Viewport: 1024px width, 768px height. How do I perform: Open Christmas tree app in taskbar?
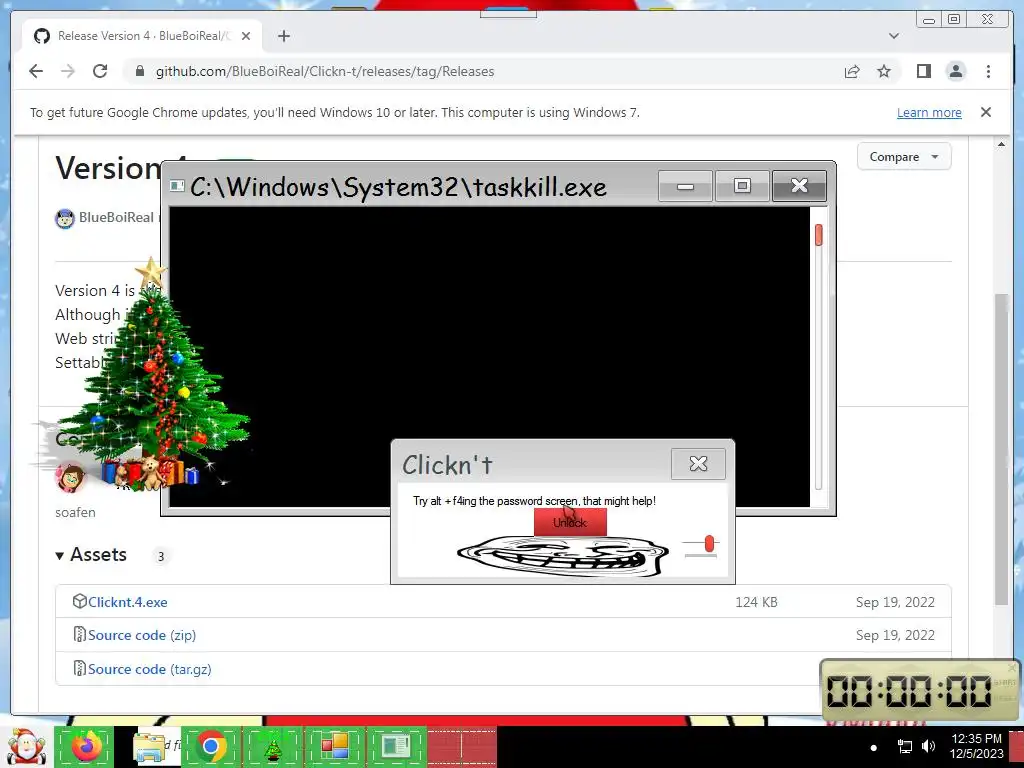point(272,747)
